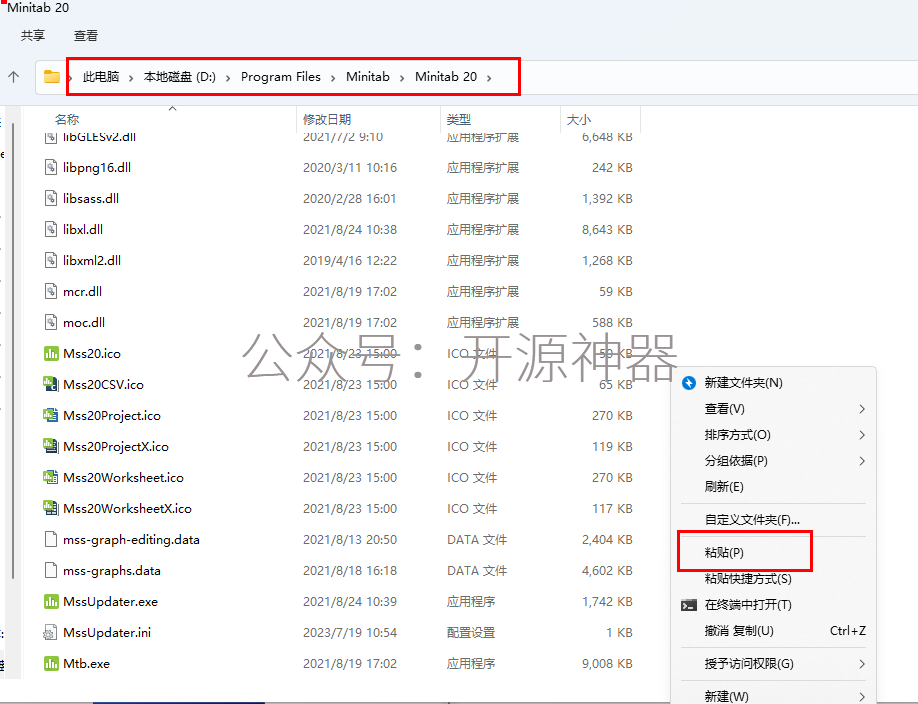Click the Minitab 20 breadcrumb segment

click(x=446, y=77)
